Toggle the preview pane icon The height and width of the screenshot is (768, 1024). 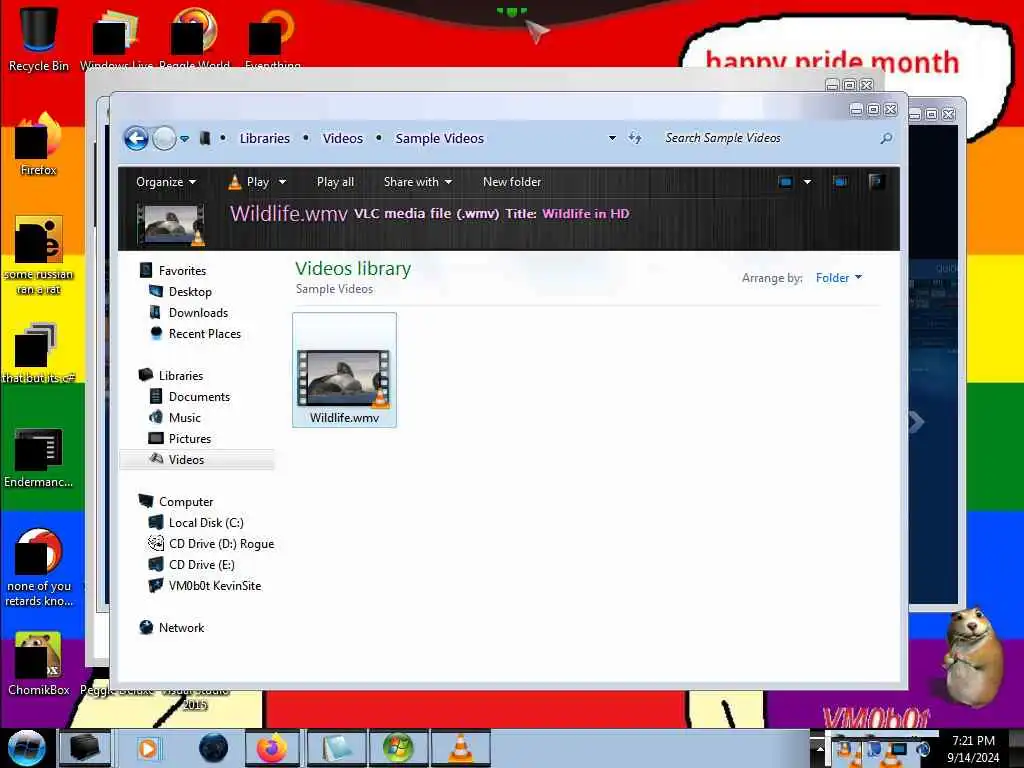click(x=840, y=182)
